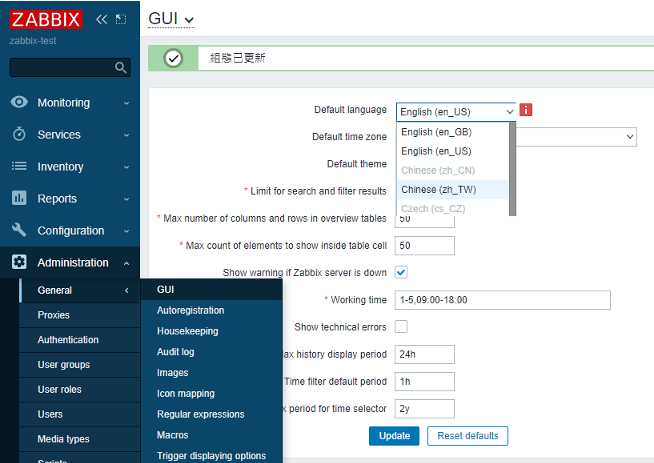Screen dimensions: 654x463
Task: Toggle Show technical errors checkbox
Action: [x=401, y=327]
